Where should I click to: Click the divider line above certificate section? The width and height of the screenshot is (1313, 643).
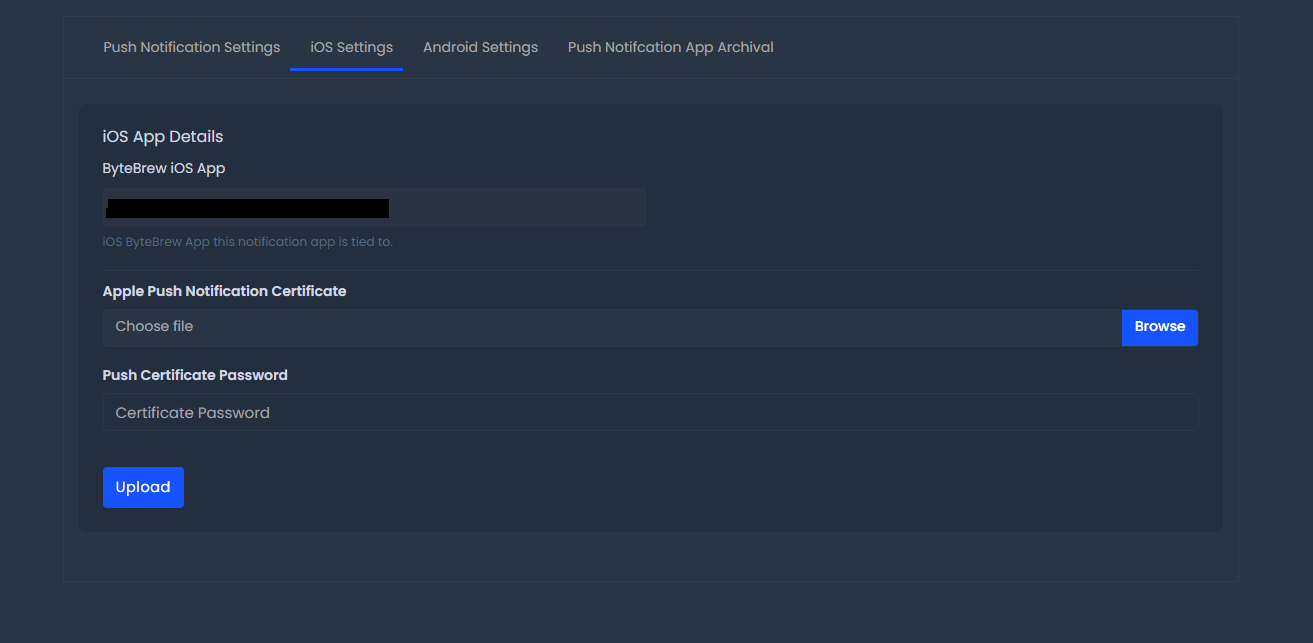point(650,270)
